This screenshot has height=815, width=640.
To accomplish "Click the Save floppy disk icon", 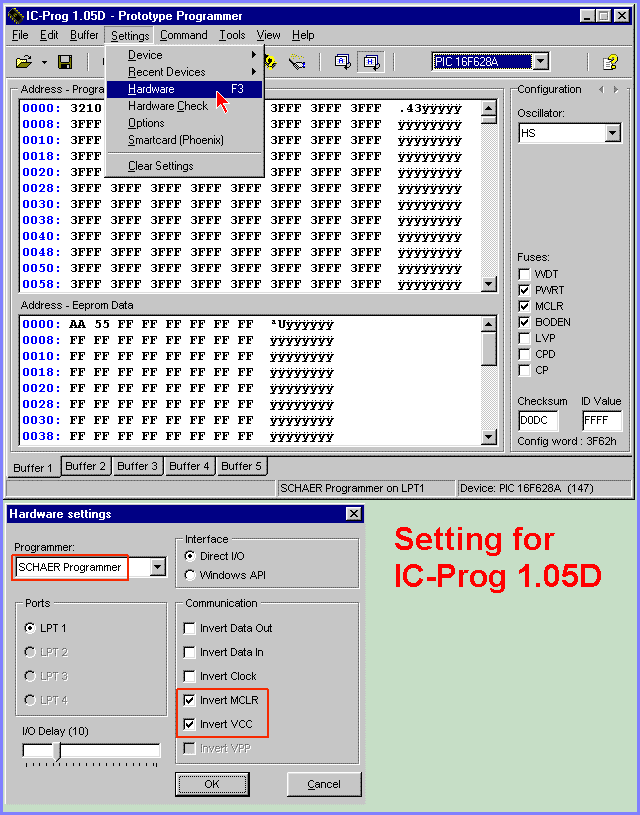I will [x=65, y=62].
